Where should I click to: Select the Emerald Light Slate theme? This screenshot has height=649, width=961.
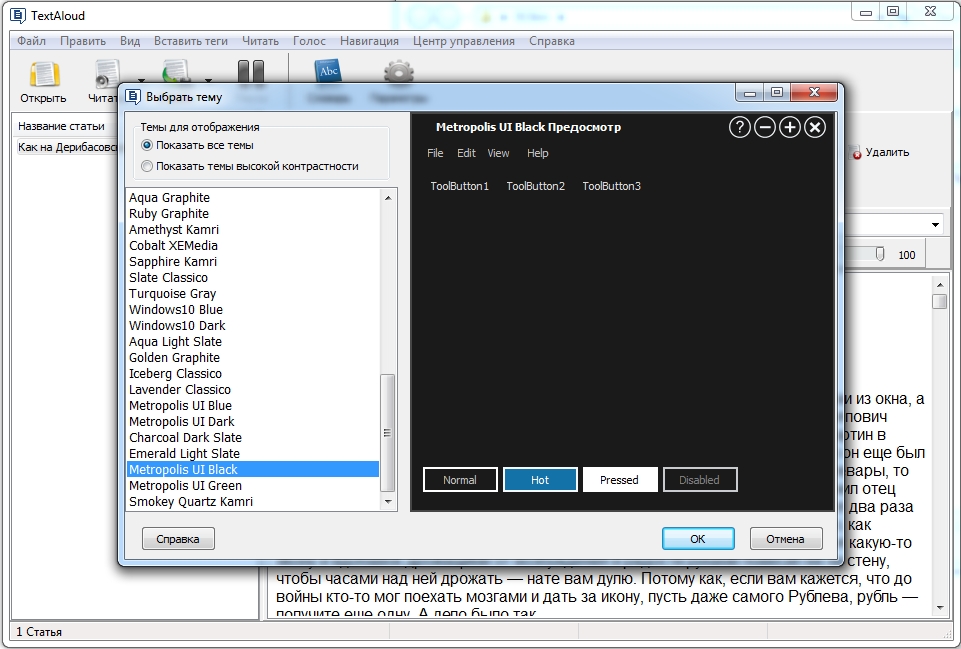coord(253,454)
